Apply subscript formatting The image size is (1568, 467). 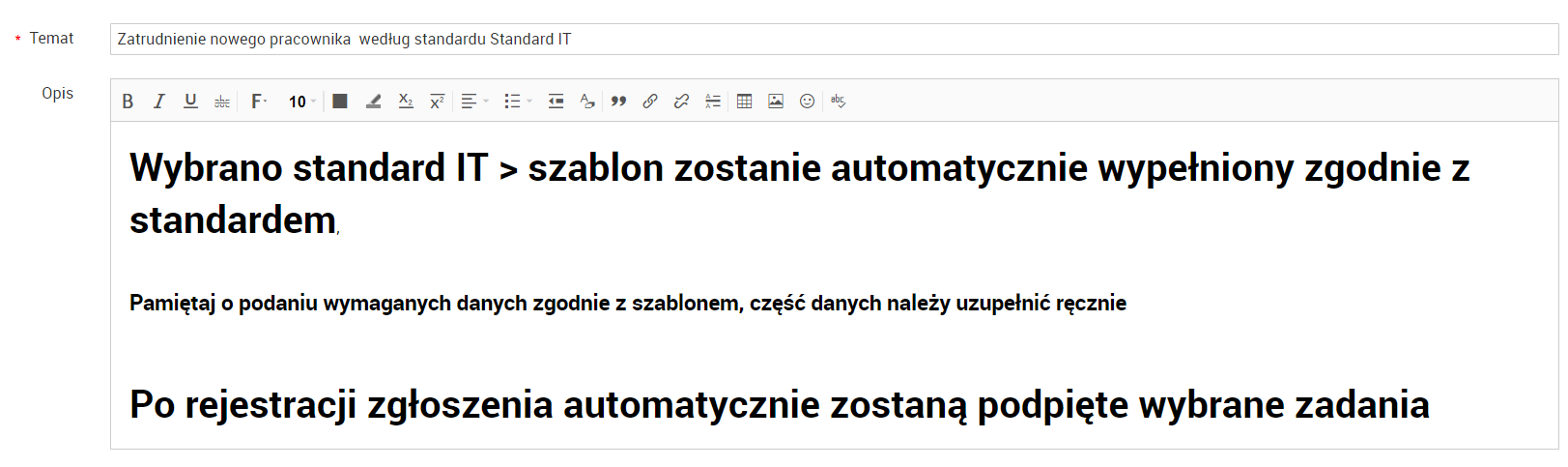[406, 102]
